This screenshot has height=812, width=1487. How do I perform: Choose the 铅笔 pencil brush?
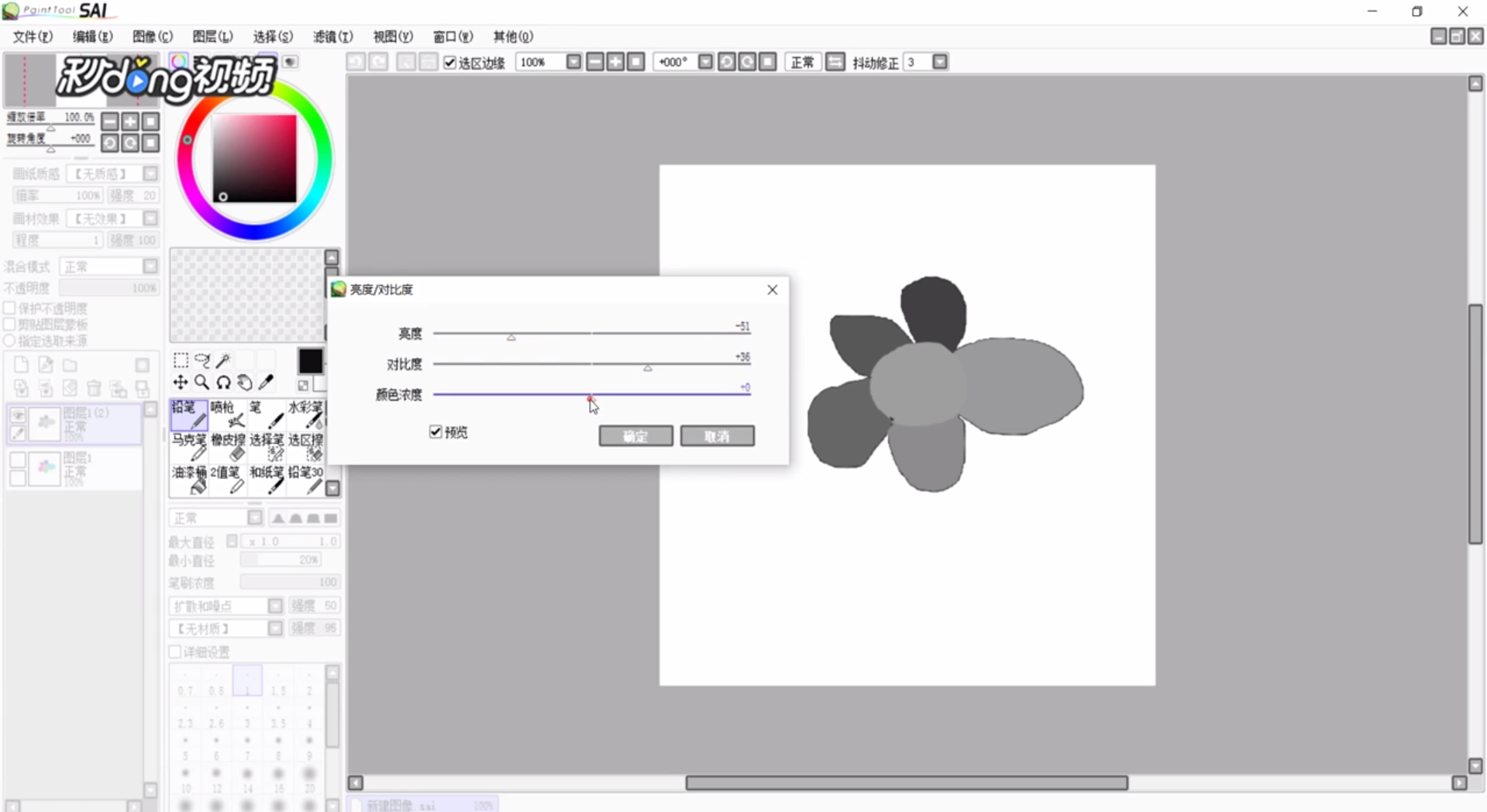pos(189,415)
